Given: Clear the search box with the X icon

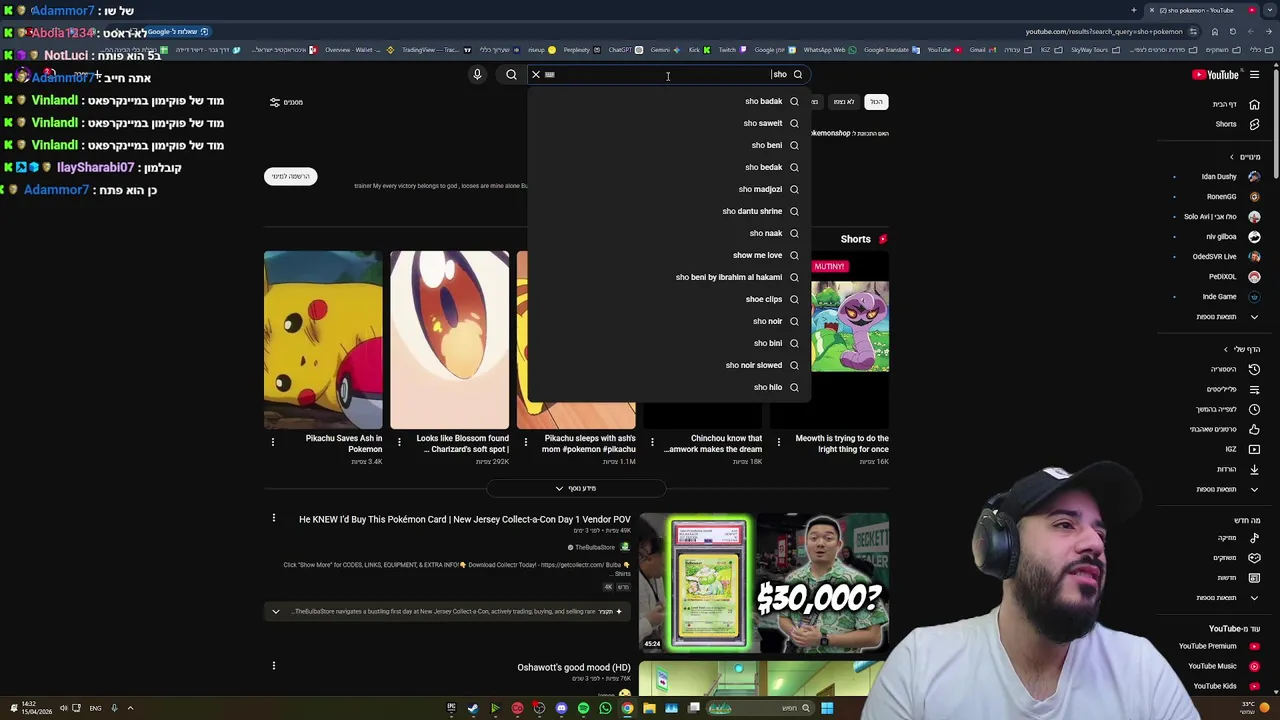Looking at the screenshot, I should click(x=536, y=74).
